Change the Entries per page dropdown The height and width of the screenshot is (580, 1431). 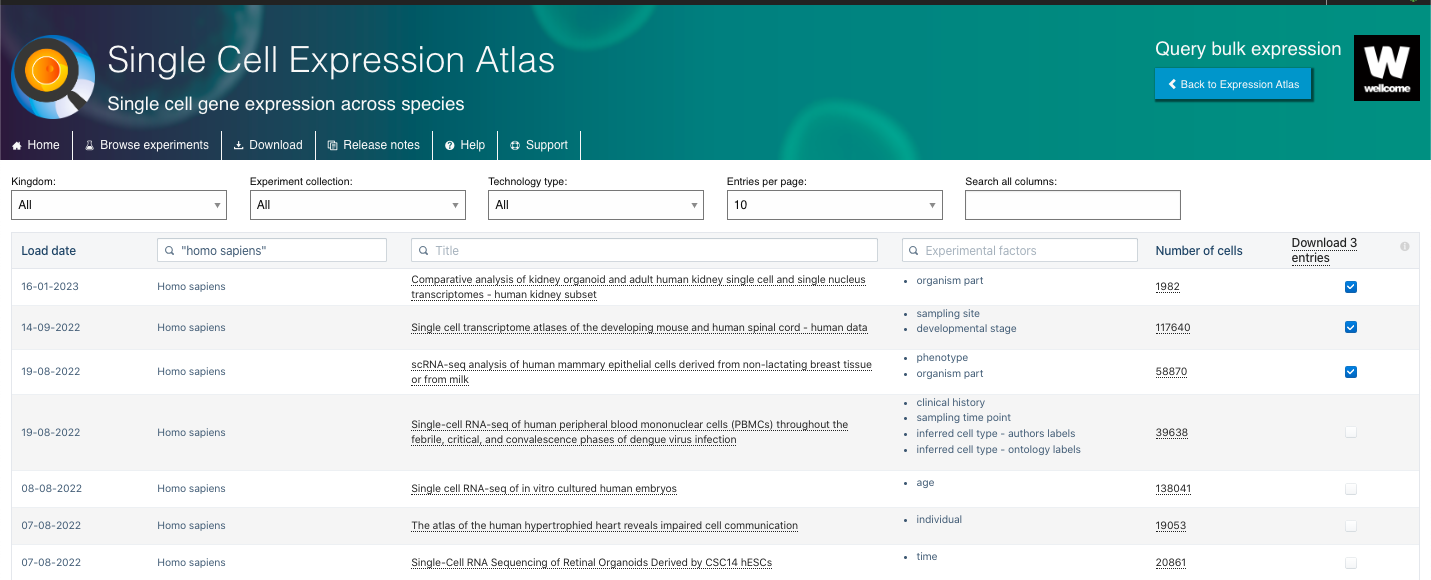(x=834, y=205)
